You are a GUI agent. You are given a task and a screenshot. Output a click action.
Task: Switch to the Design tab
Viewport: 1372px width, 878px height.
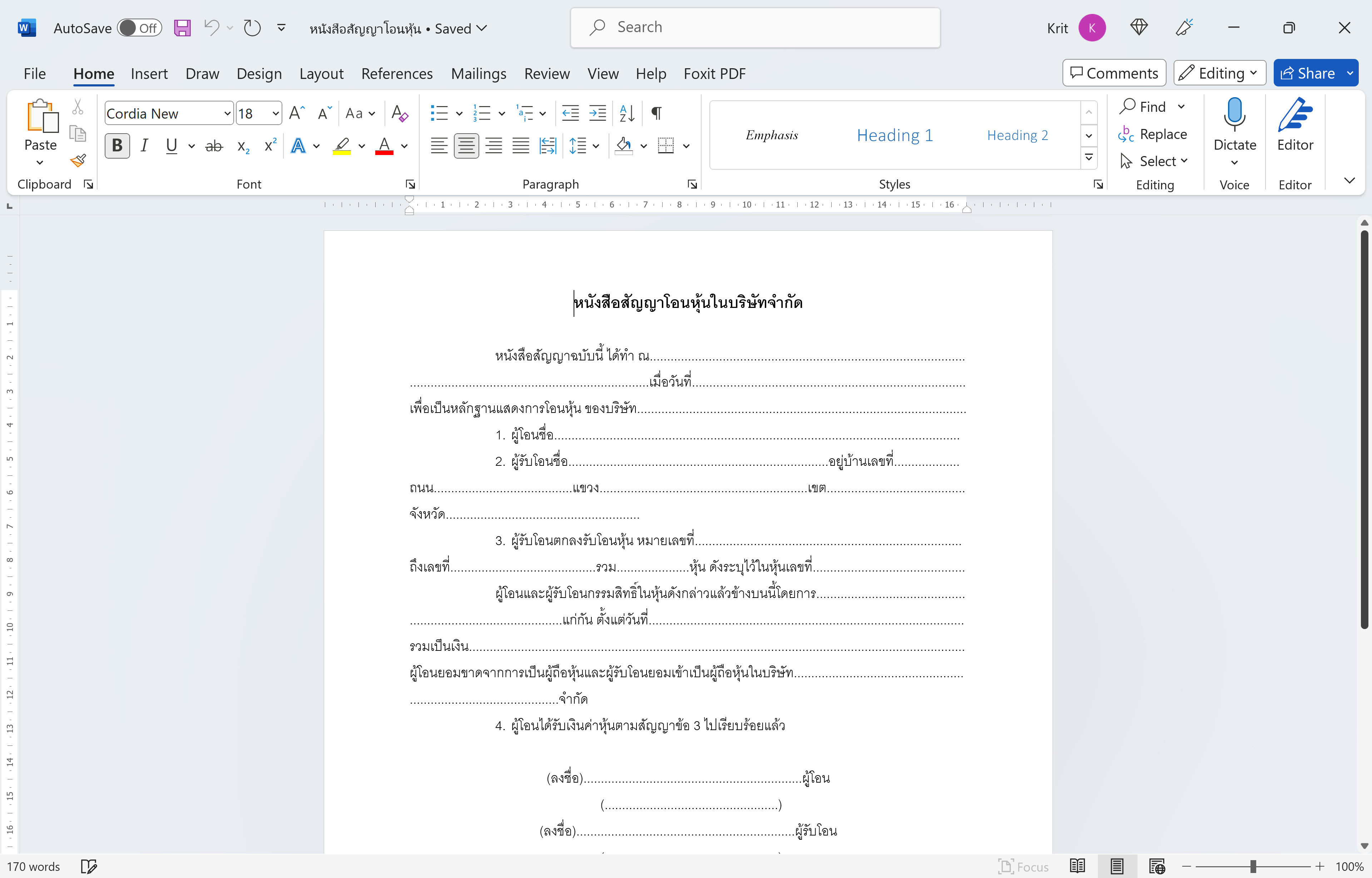pos(259,74)
